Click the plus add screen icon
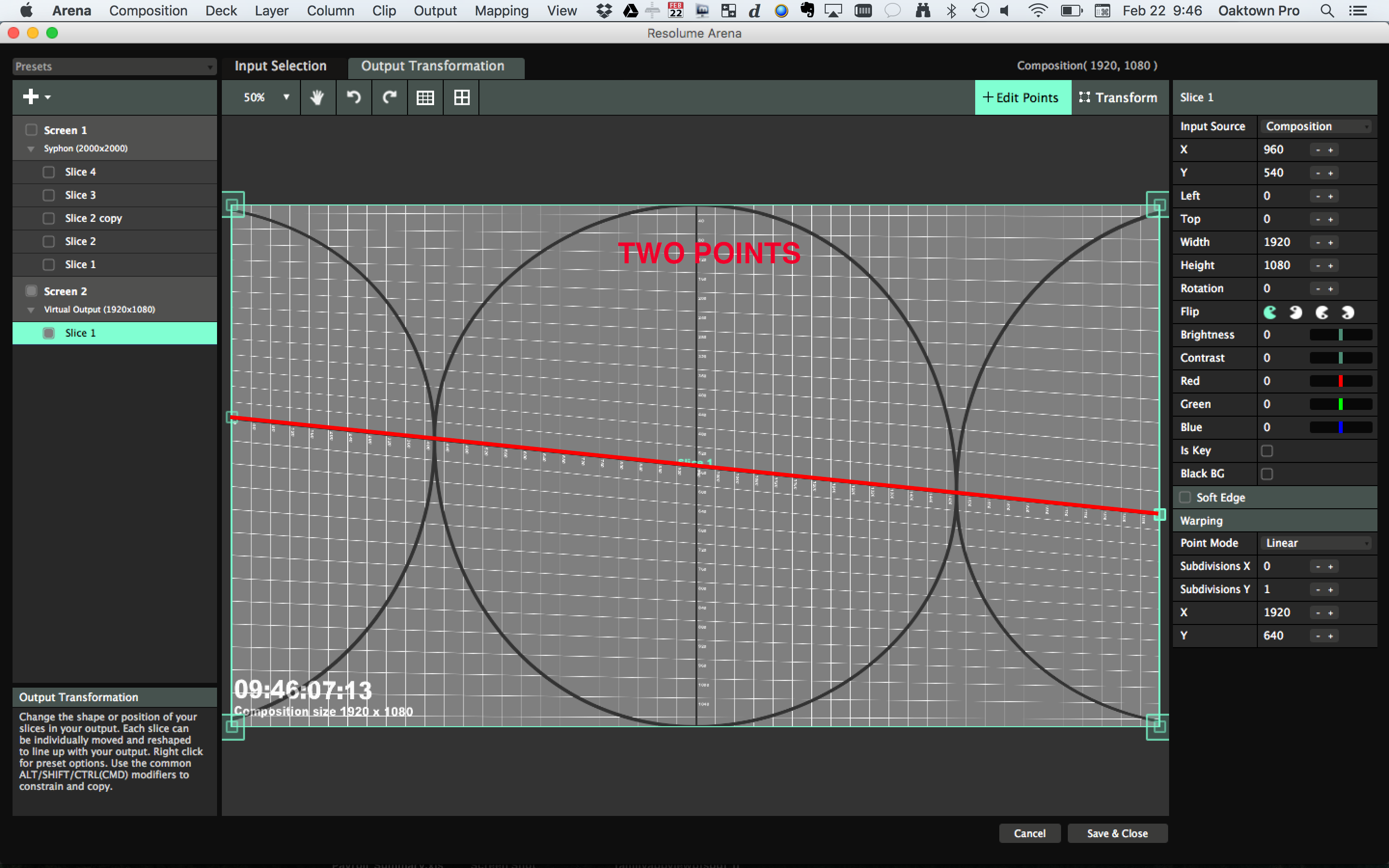This screenshot has width=1389, height=868. (31, 96)
